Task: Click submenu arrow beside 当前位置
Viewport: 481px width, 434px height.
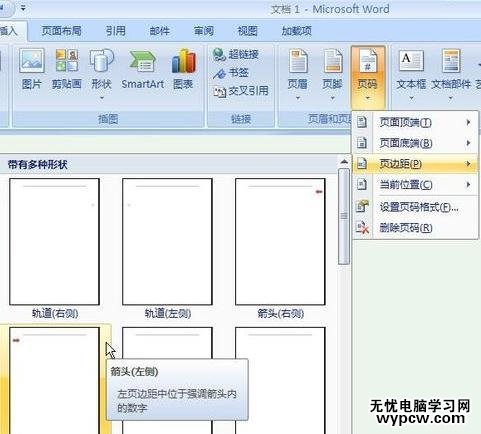Action: click(x=468, y=184)
